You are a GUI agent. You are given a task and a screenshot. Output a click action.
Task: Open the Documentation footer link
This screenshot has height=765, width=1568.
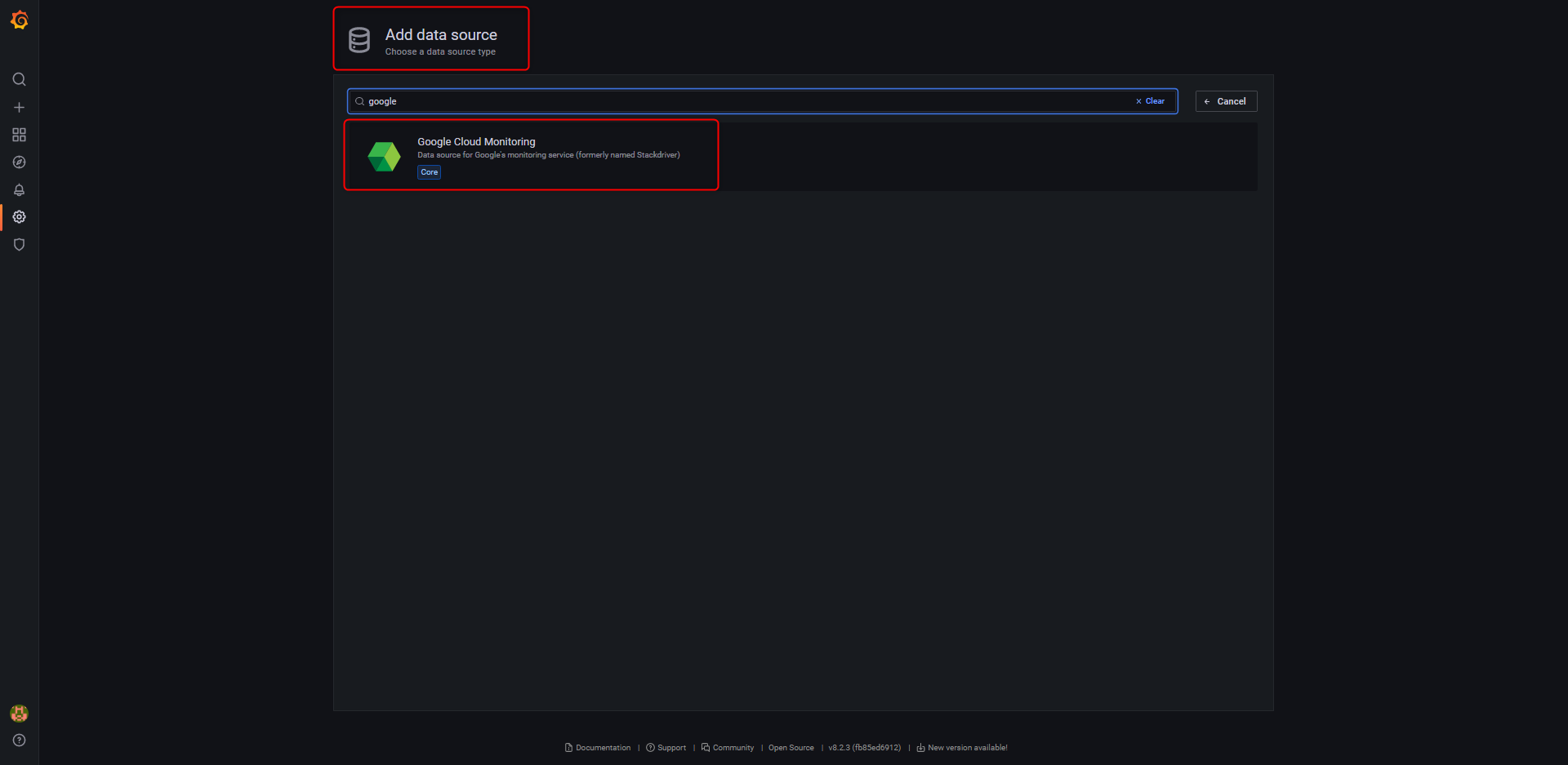[598, 748]
